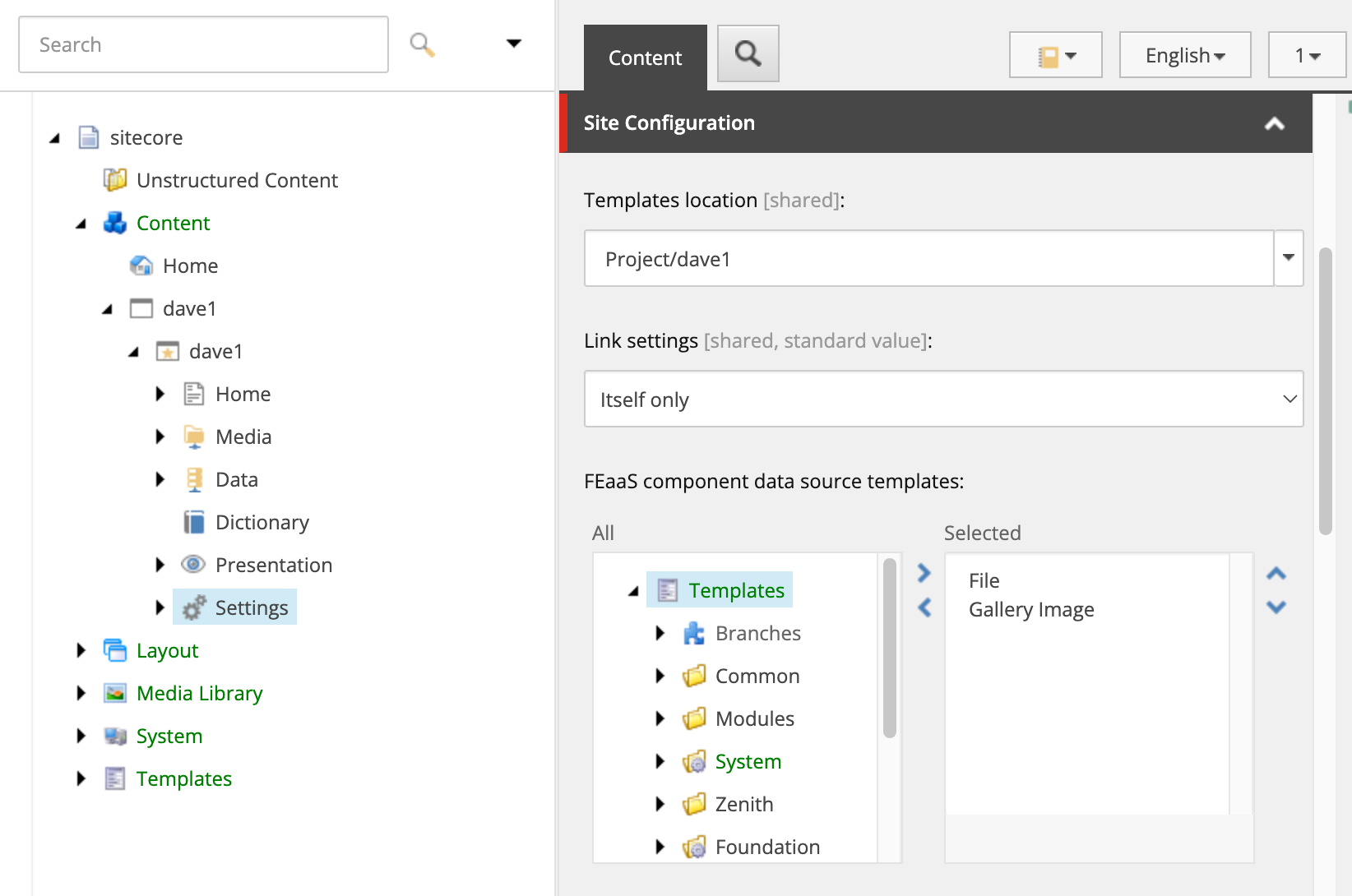Click the Settings gears icon
Image resolution: width=1352 pixels, height=896 pixels.
click(x=194, y=607)
